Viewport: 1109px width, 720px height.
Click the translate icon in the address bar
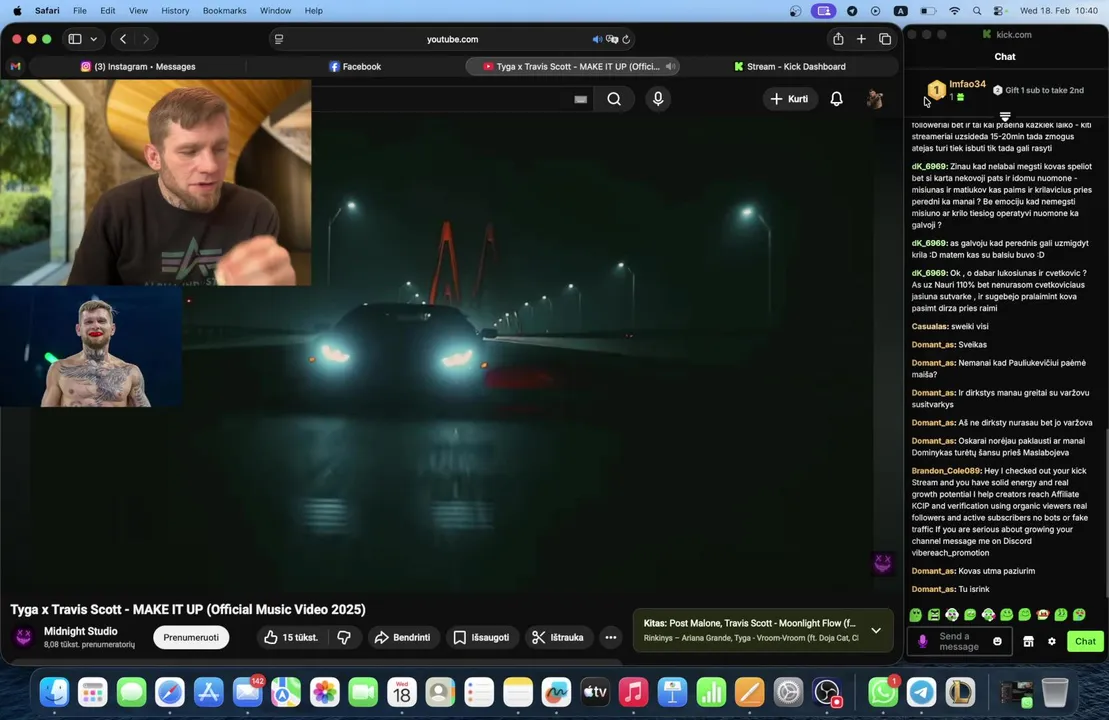coord(612,40)
